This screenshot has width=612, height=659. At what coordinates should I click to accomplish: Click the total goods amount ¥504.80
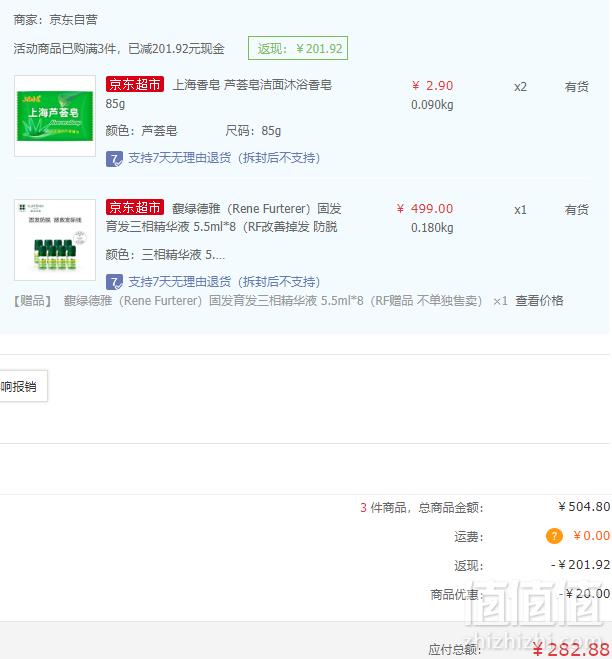tap(584, 507)
